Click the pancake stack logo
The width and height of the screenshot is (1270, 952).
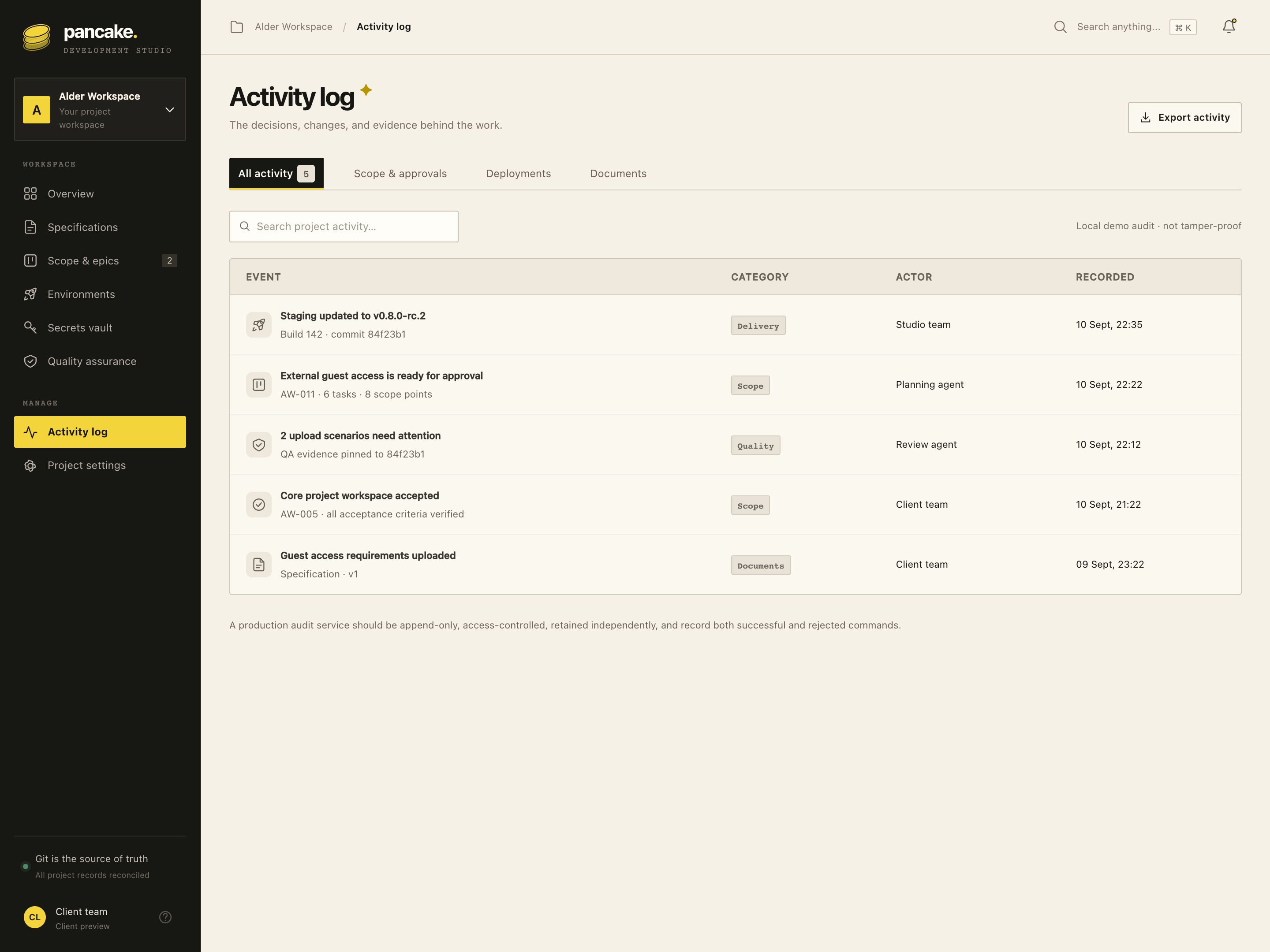(x=37, y=38)
